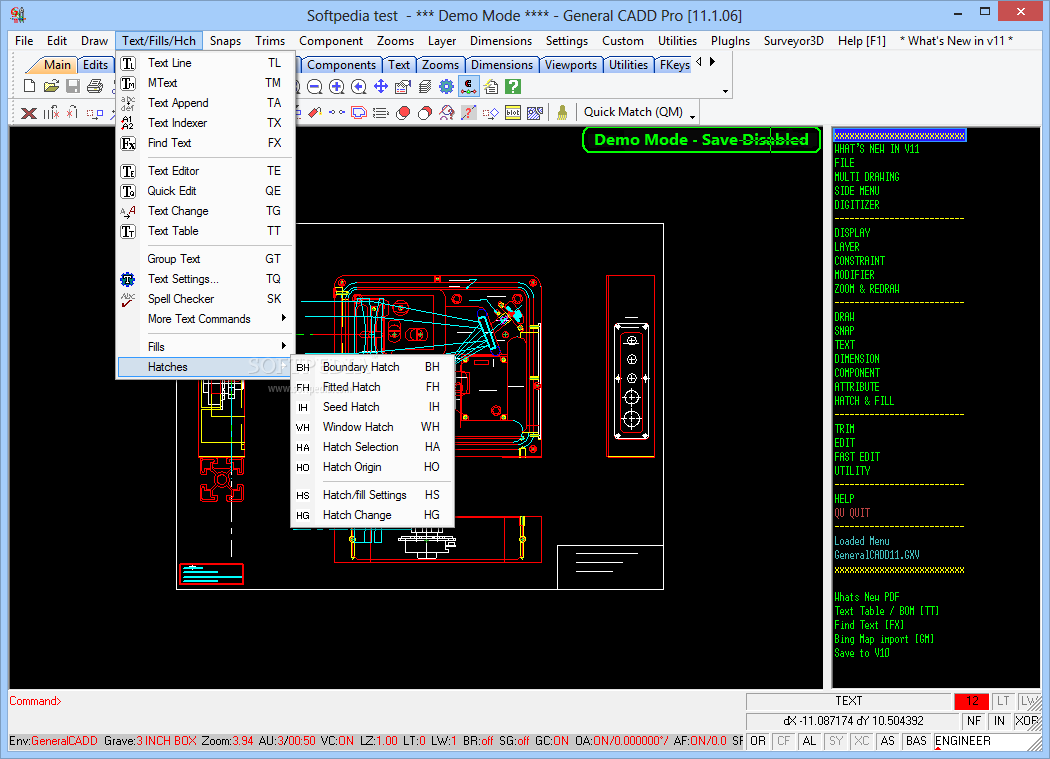Select Find Text menu entry
1050x759 pixels.
coord(206,143)
